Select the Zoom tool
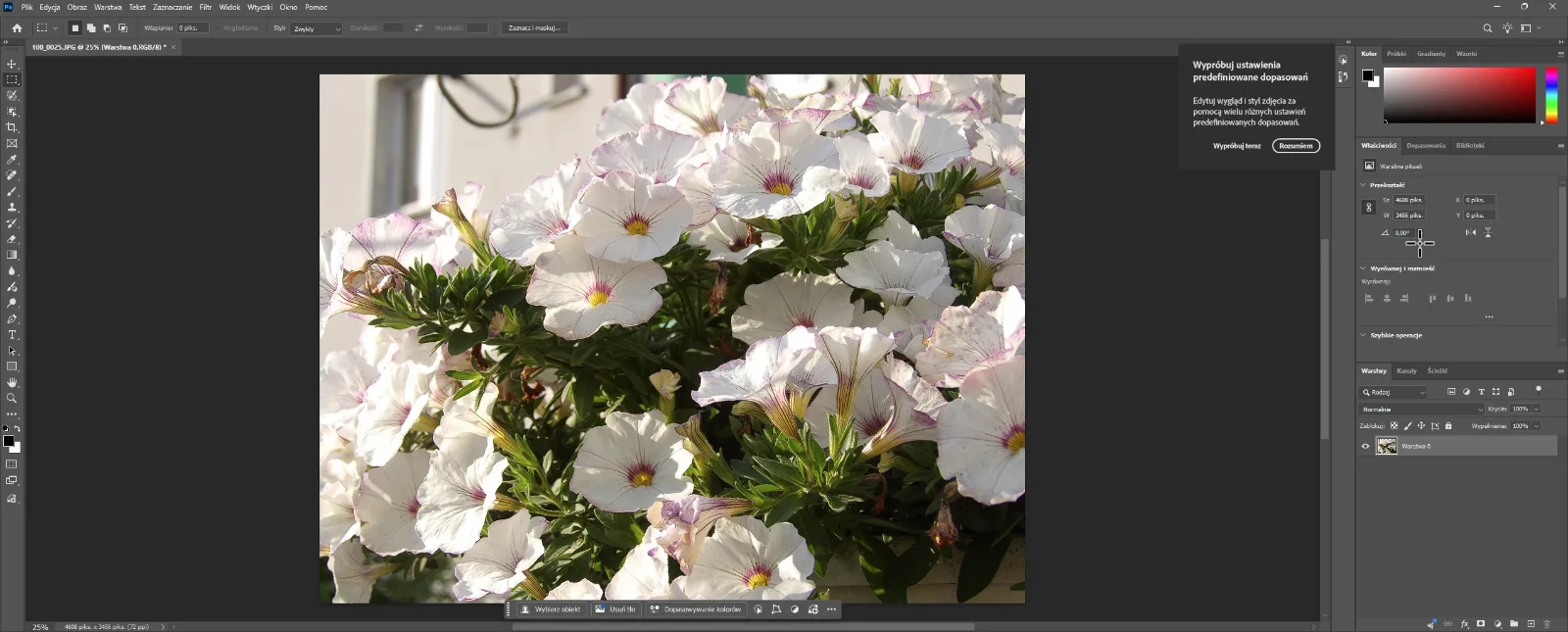 click(x=12, y=399)
